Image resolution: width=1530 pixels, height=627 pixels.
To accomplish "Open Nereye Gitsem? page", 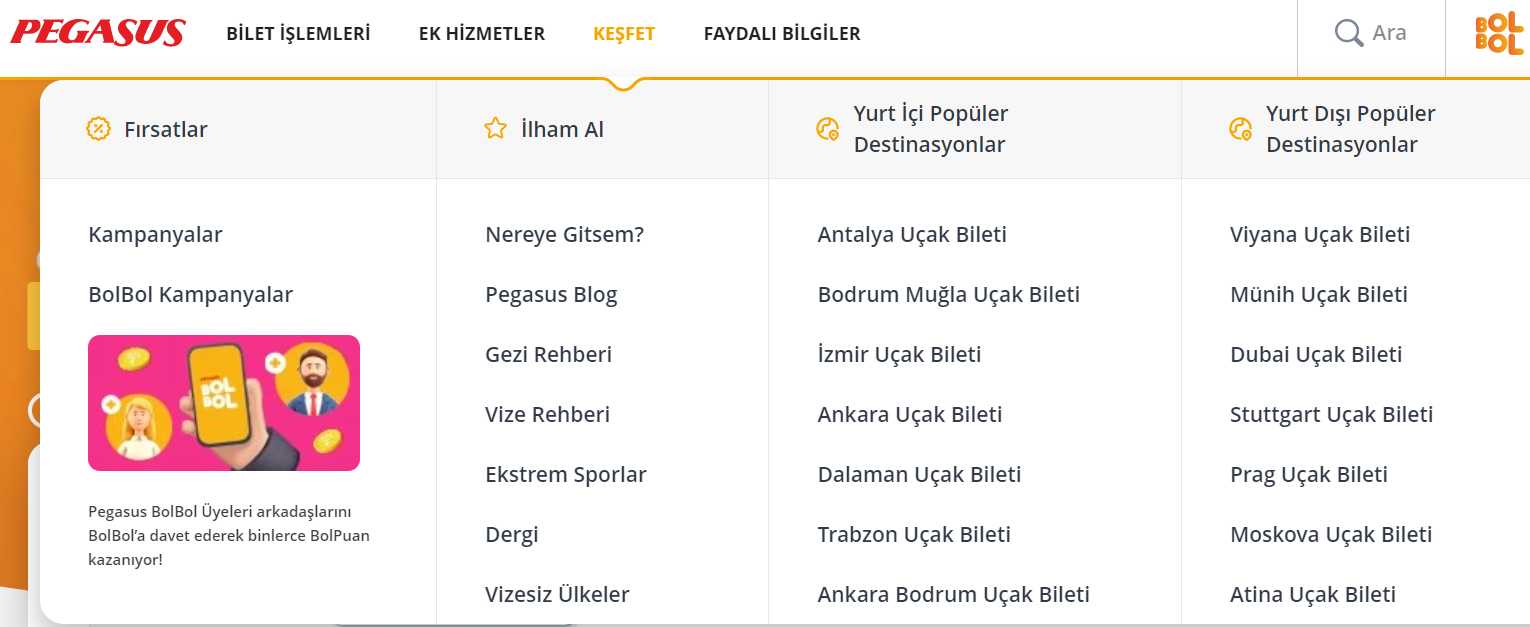I will coord(565,235).
